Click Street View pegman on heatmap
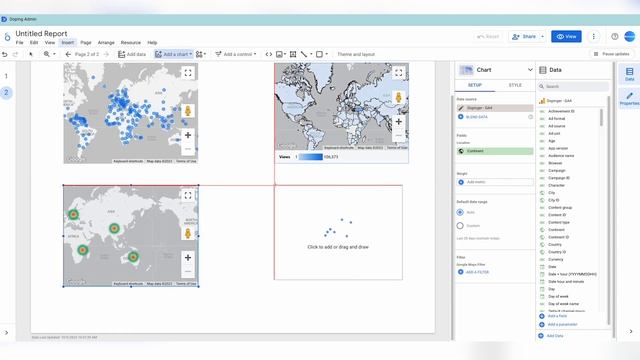This screenshot has width=640, height=360. (188, 233)
